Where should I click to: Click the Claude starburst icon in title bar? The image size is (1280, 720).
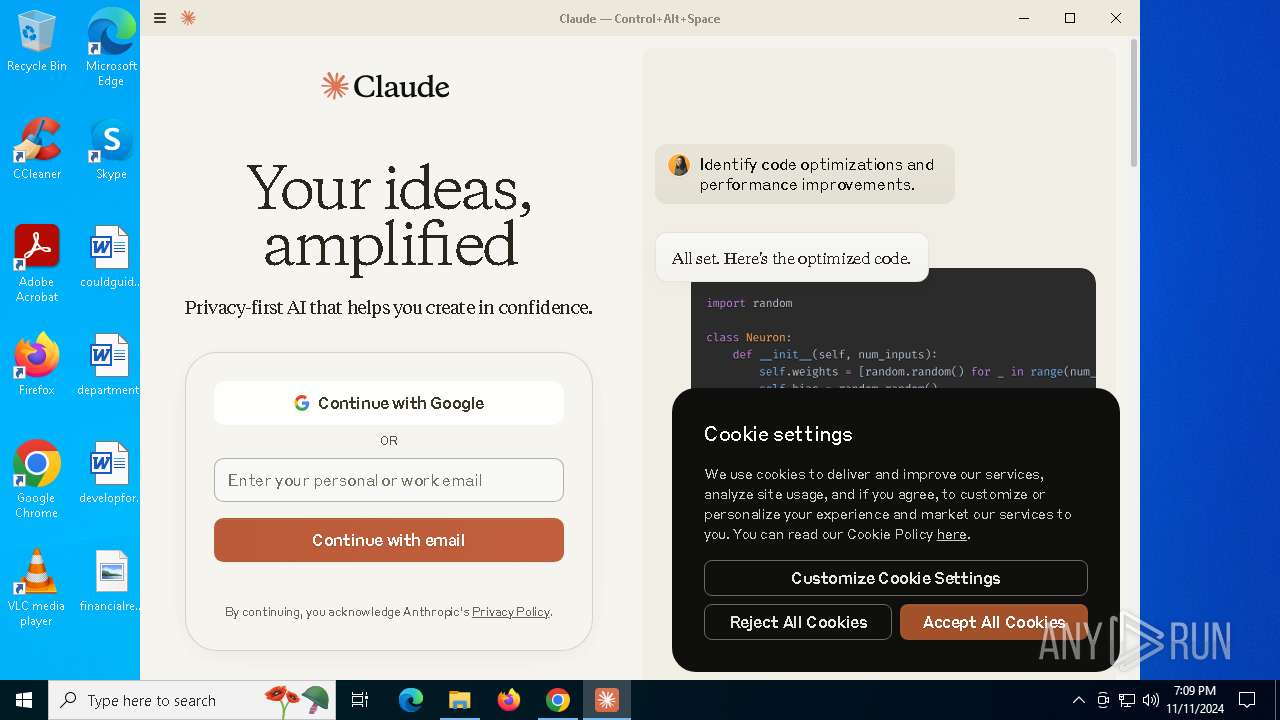(188, 18)
